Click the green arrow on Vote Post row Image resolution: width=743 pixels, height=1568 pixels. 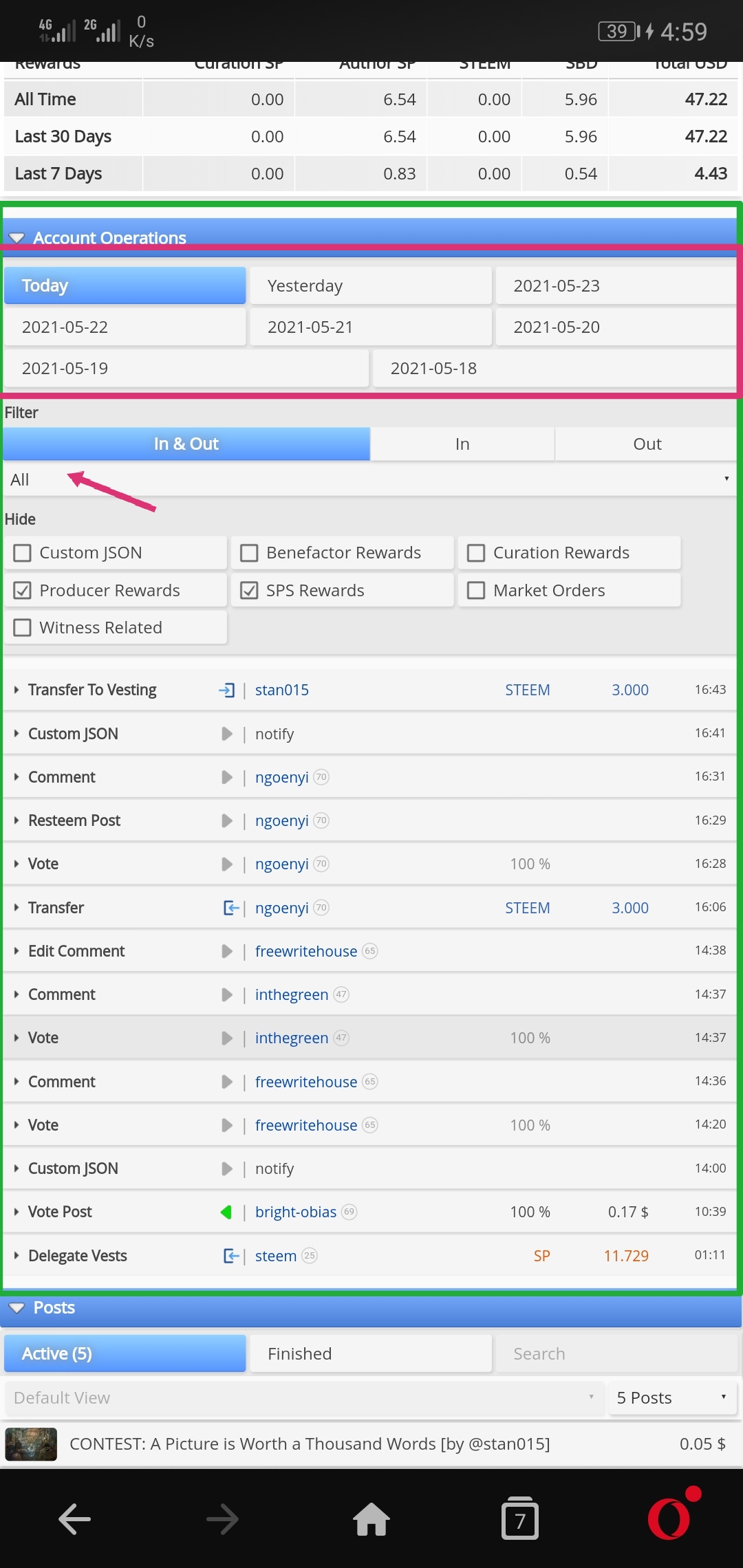tap(226, 1212)
